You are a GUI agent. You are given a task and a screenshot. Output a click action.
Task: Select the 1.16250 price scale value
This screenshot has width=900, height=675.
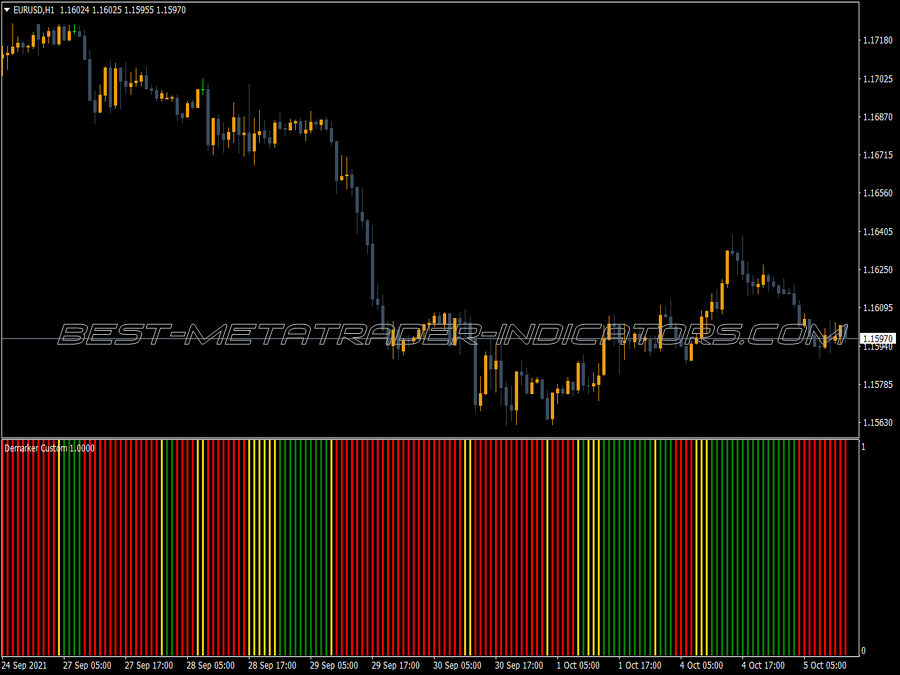(878, 269)
